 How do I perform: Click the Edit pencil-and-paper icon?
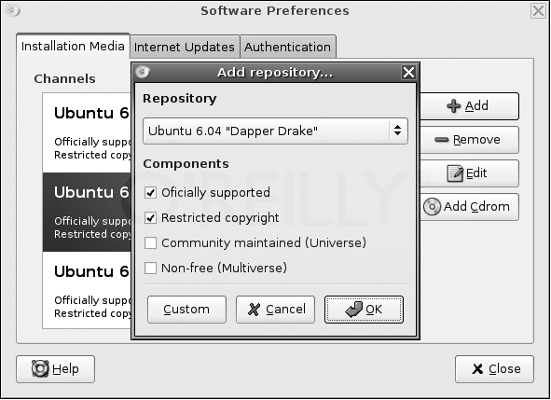[455, 173]
